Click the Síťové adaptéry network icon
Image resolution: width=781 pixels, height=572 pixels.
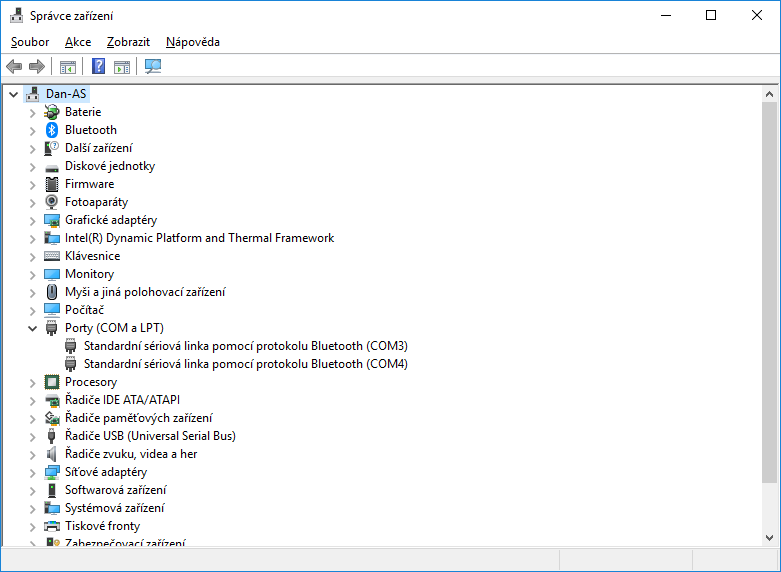click(x=52, y=472)
